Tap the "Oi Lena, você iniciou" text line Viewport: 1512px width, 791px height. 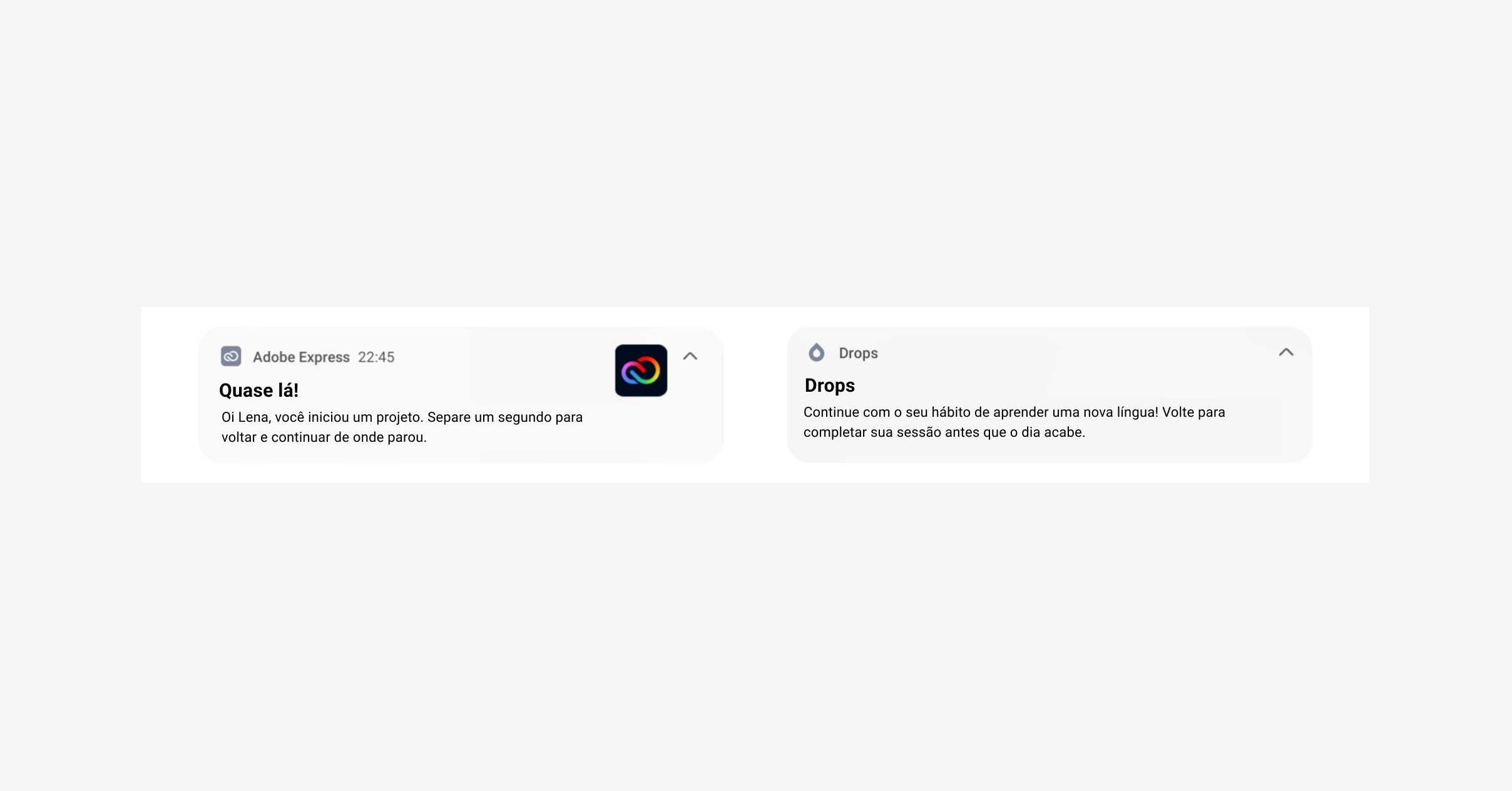pyautogui.click(x=402, y=417)
